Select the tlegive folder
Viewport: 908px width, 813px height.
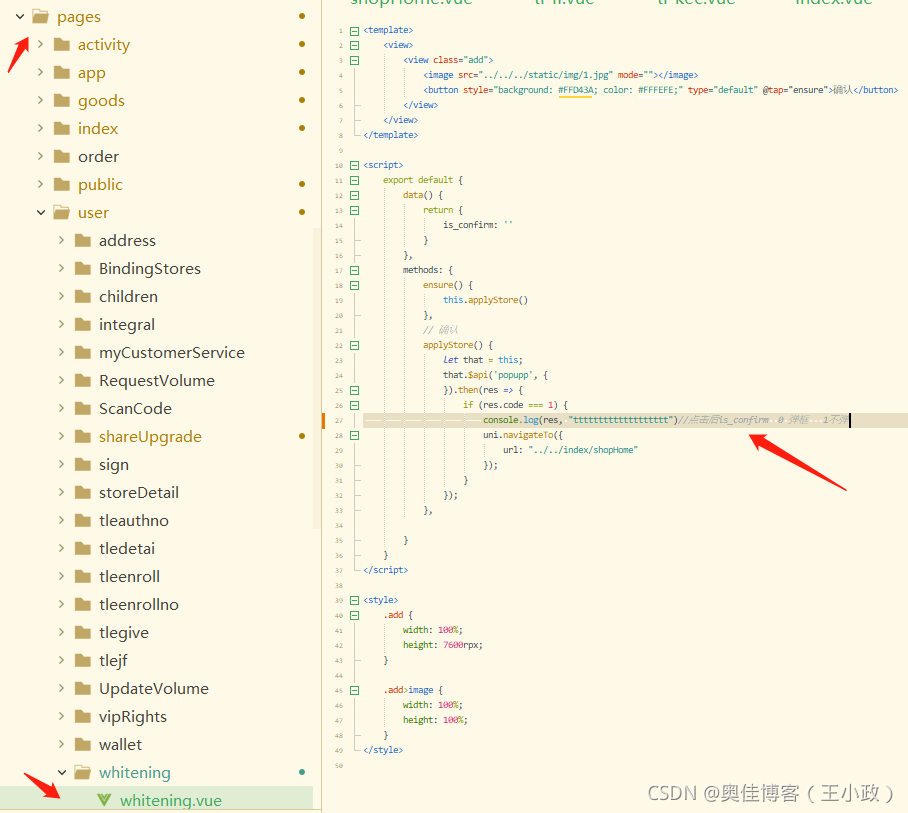coord(123,632)
